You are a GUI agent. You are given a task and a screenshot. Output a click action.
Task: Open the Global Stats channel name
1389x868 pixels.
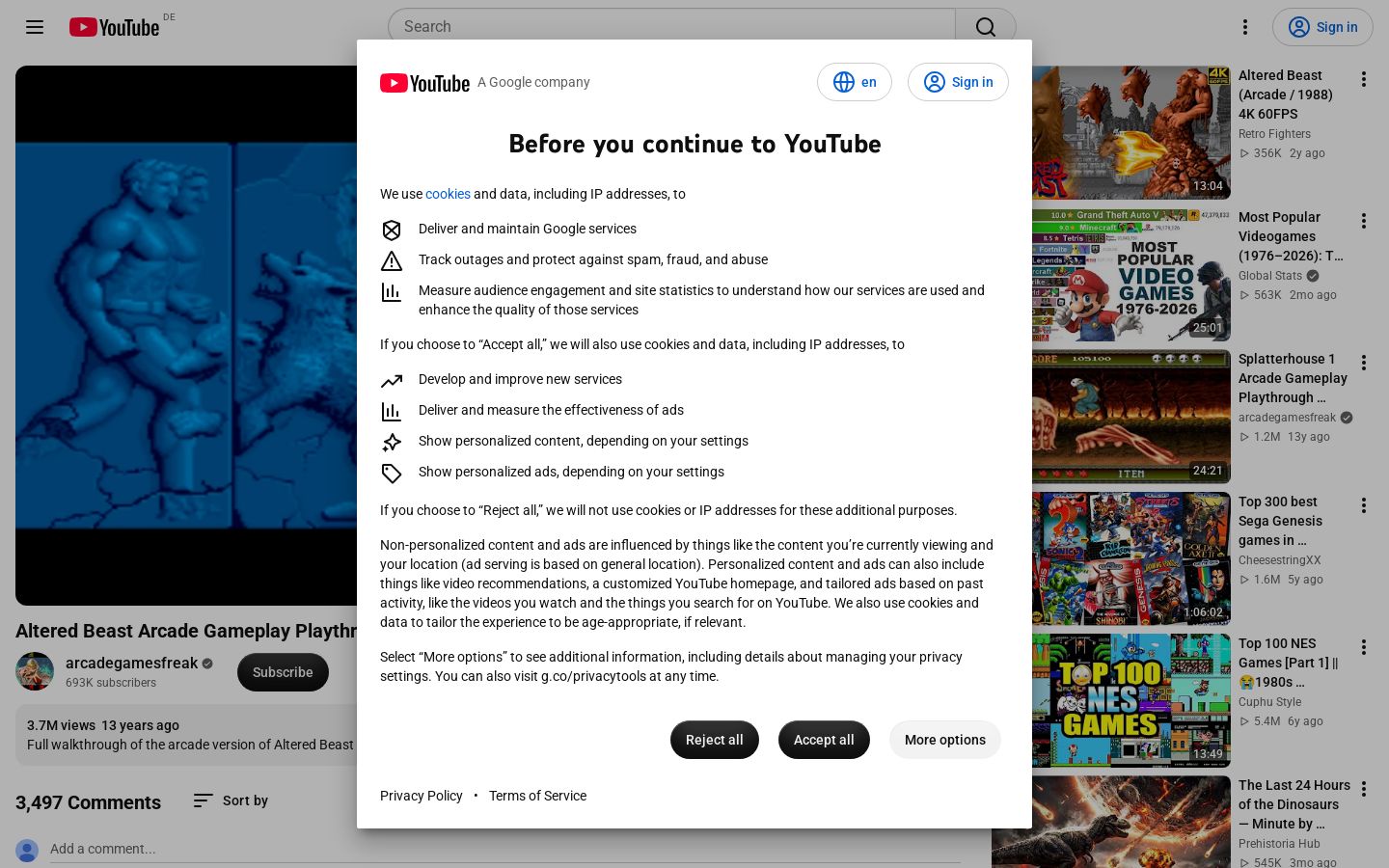(x=1270, y=276)
